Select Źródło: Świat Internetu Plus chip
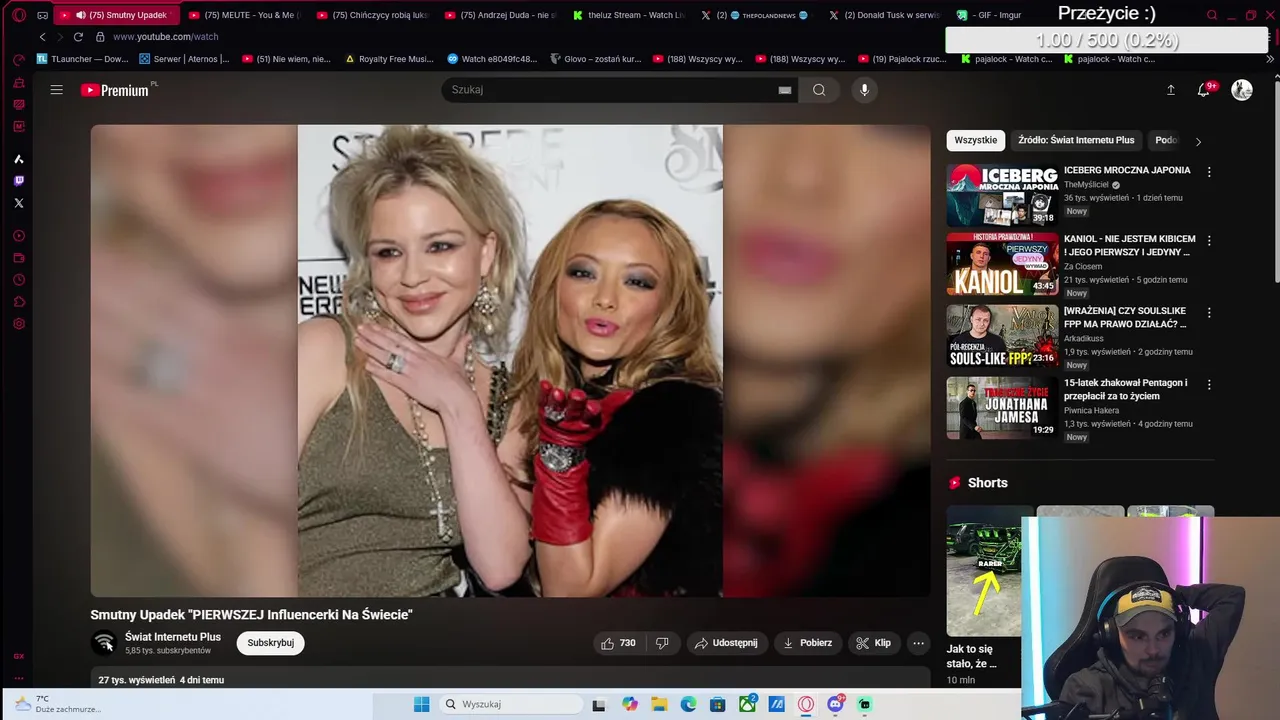1280x720 pixels. click(x=1076, y=140)
